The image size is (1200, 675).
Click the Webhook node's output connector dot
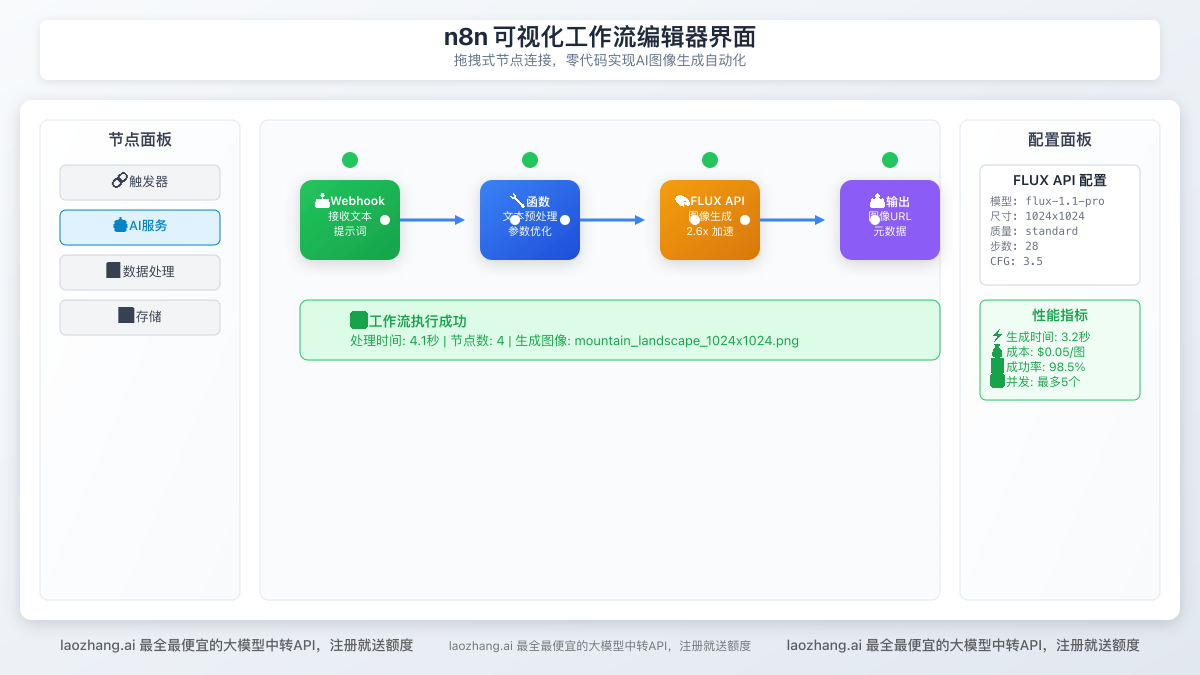[385, 220]
